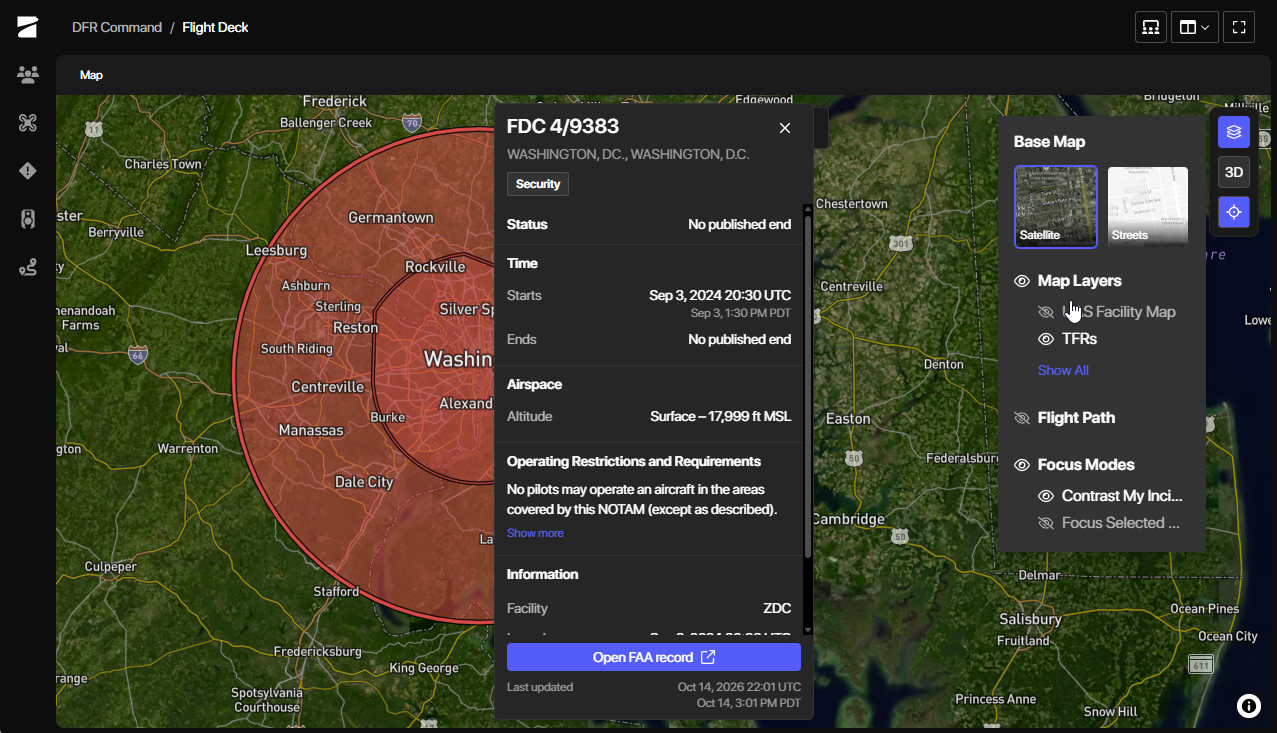Viewport: 1277px width, 733px height.
Task: Click the Culpeper label on map
Action: 110,566
